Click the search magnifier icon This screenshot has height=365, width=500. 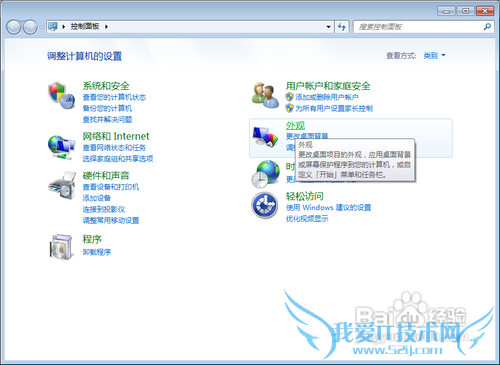pos(487,27)
